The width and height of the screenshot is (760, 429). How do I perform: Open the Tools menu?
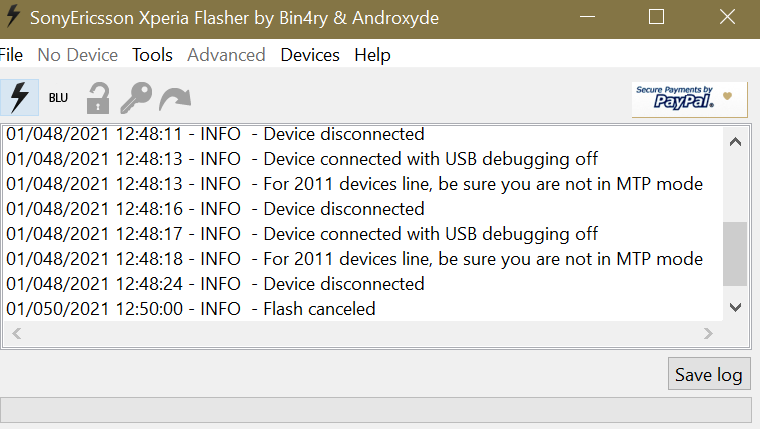click(x=152, y=55)
